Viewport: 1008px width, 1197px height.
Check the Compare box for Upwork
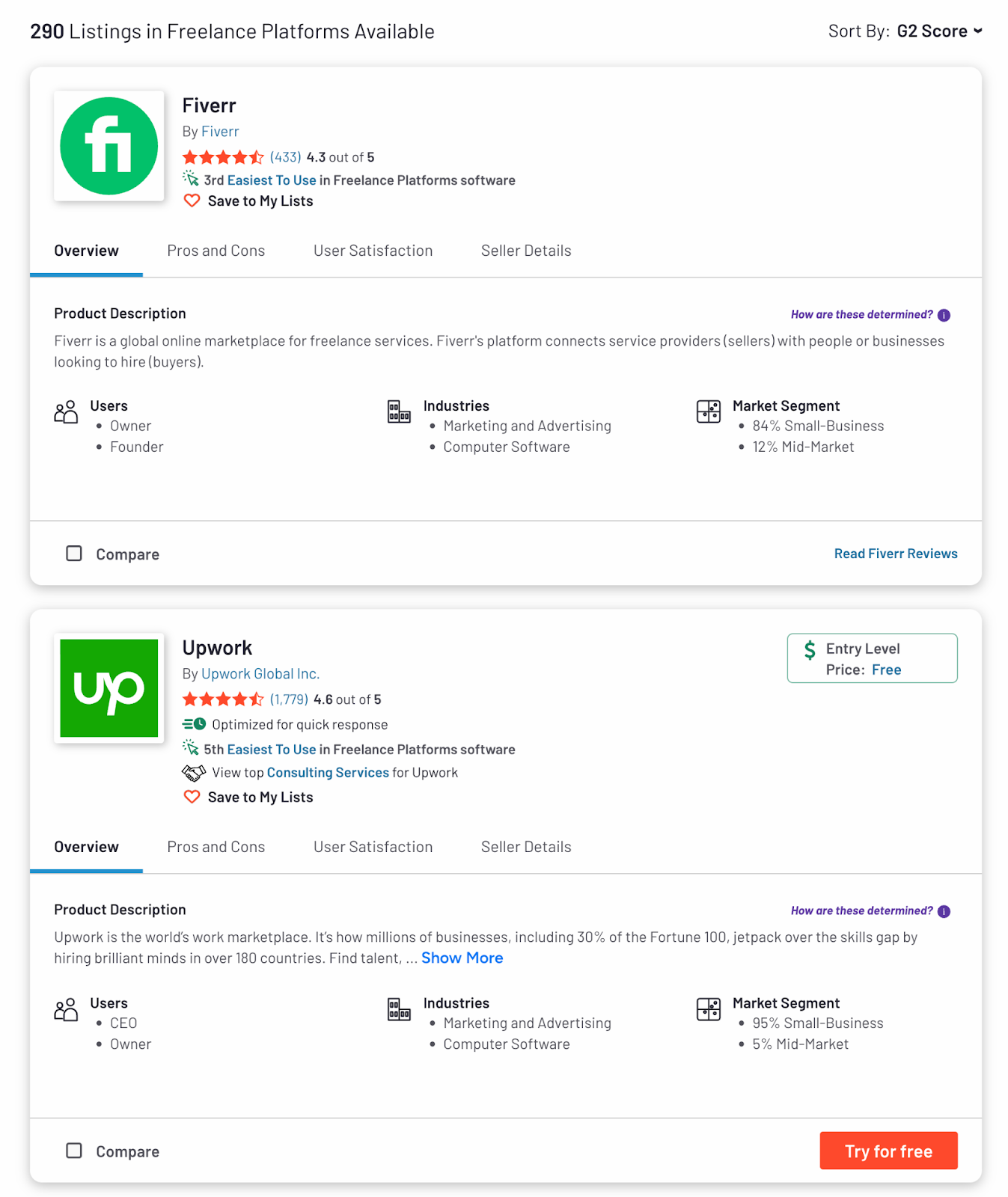click(x=73, y=1151)
